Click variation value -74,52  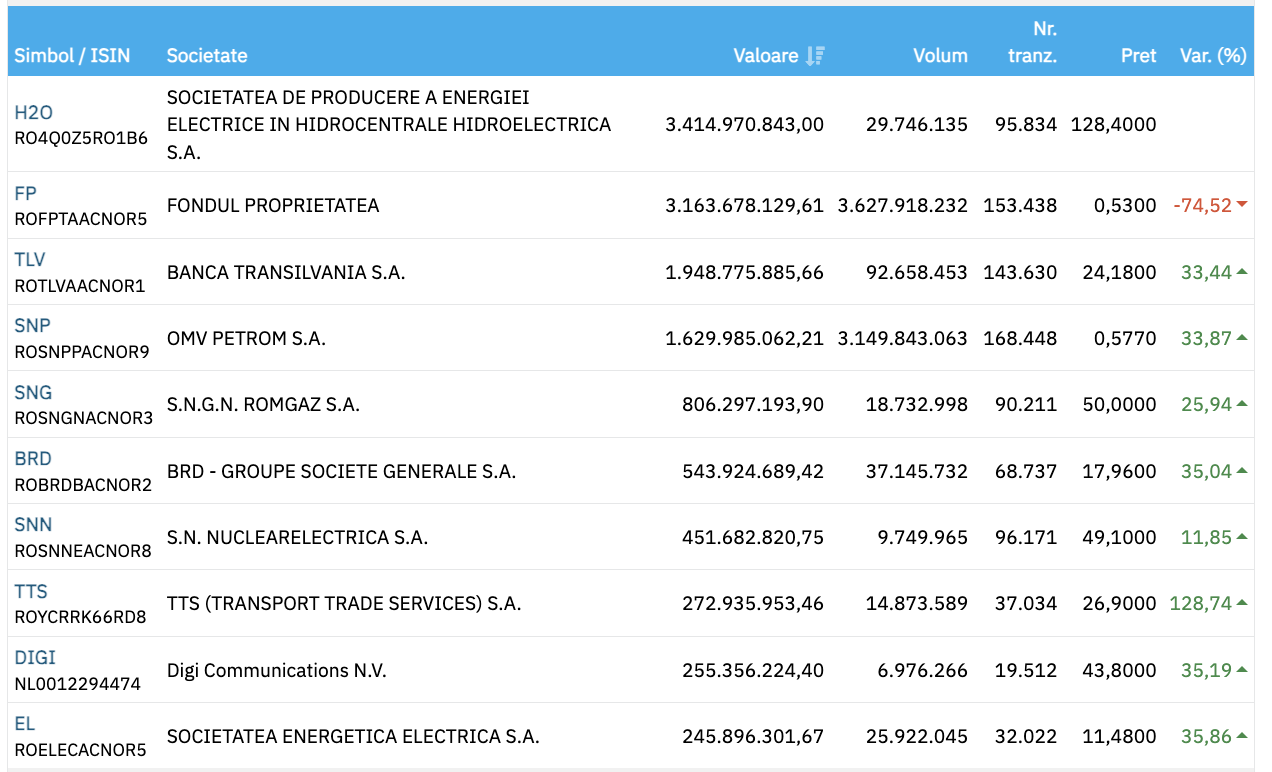click(x=1202, y=205)
